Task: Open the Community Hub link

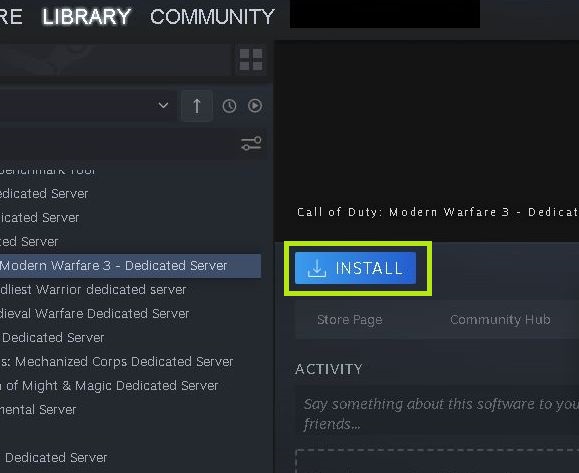Action: (x=500, y=319)
